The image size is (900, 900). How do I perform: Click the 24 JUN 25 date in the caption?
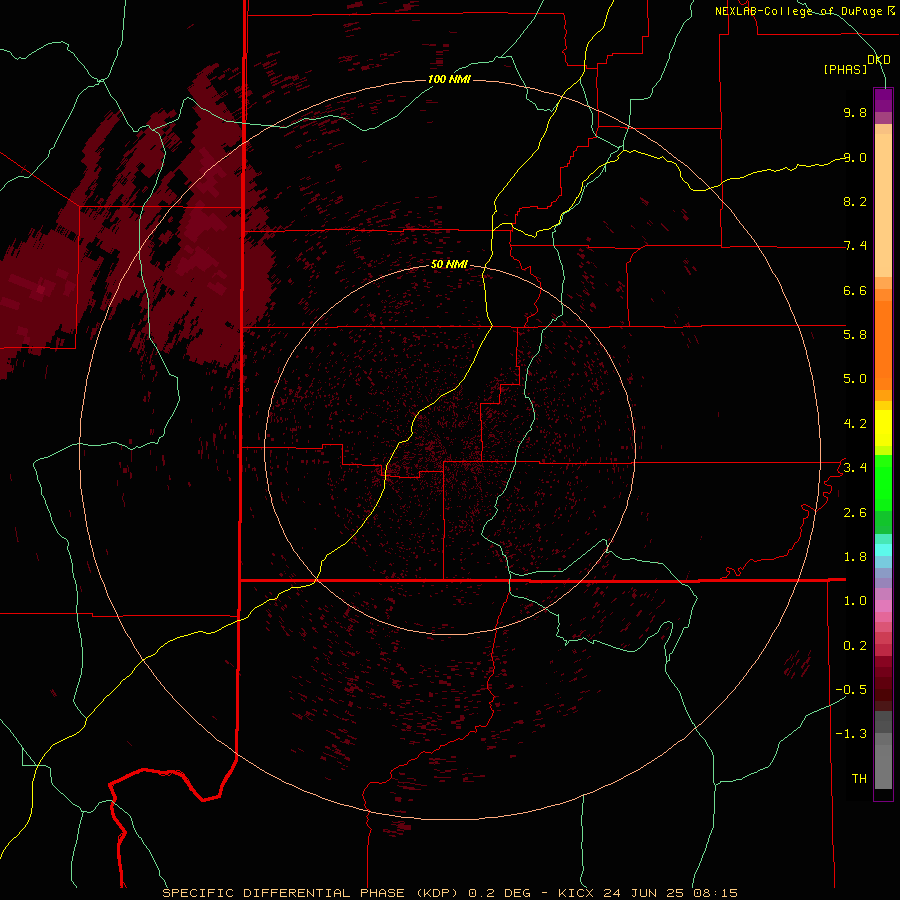[643, 893]
